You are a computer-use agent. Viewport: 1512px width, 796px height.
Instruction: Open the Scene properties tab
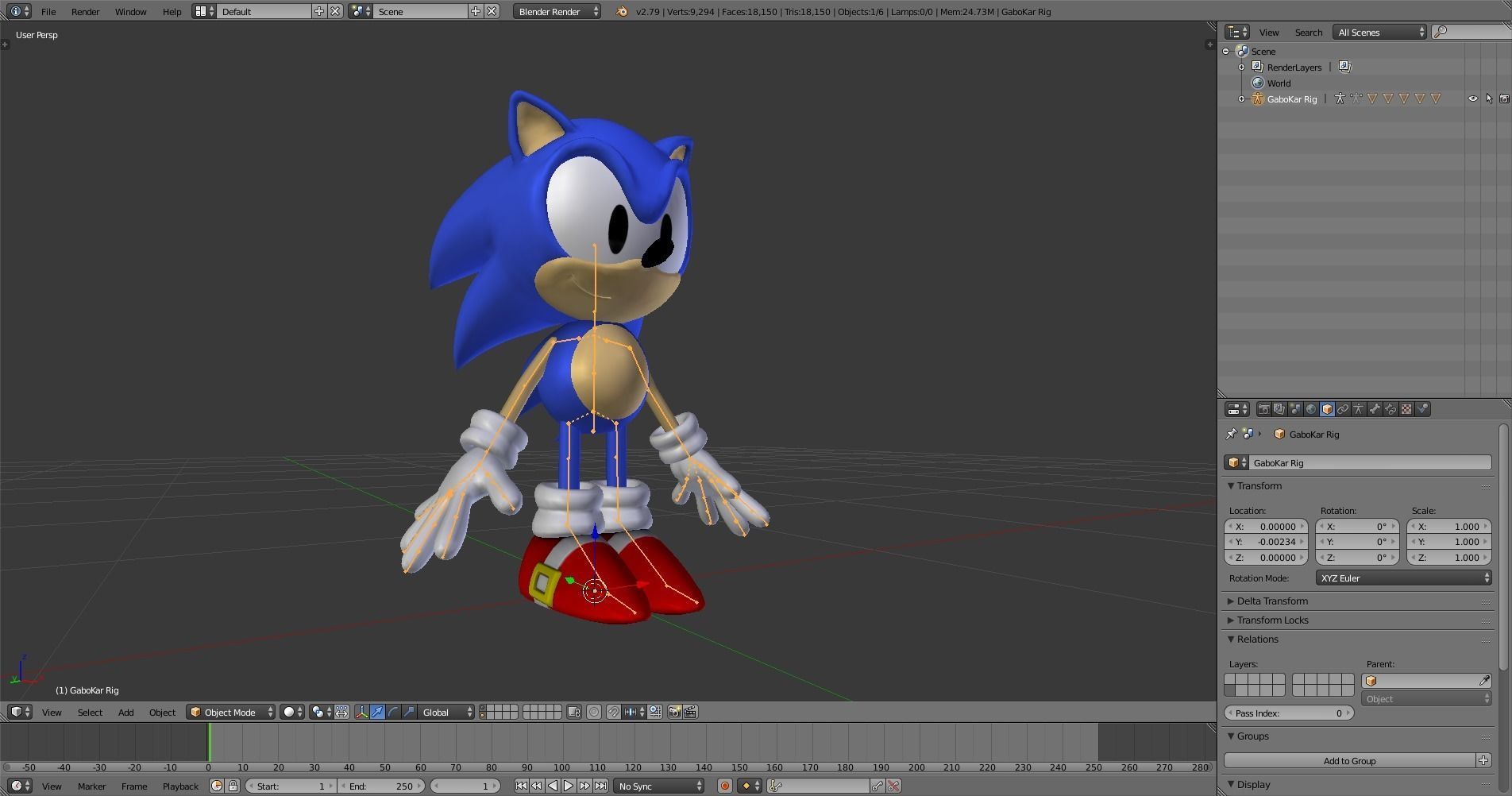[x=1295, y=409]
